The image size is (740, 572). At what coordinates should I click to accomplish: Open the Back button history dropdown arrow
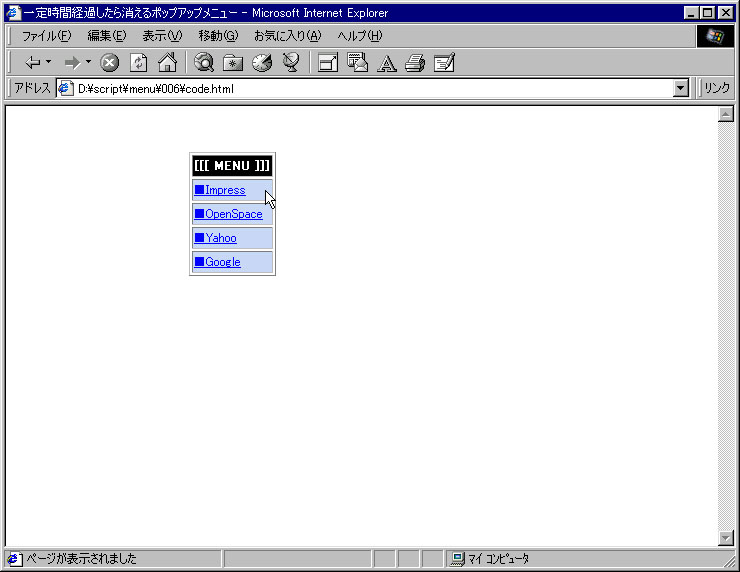tap(48, 62)
